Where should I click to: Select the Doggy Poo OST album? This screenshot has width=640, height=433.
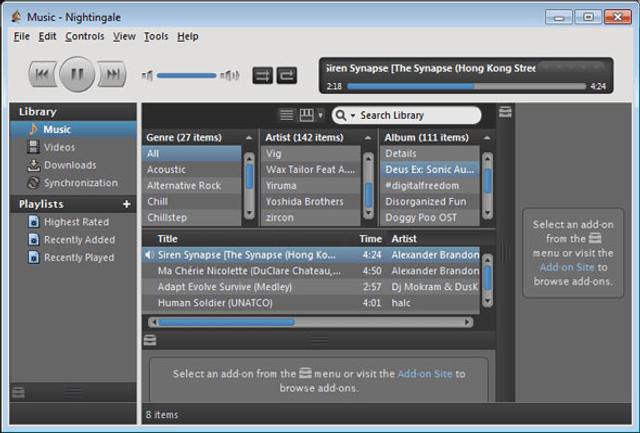[430, 218]
